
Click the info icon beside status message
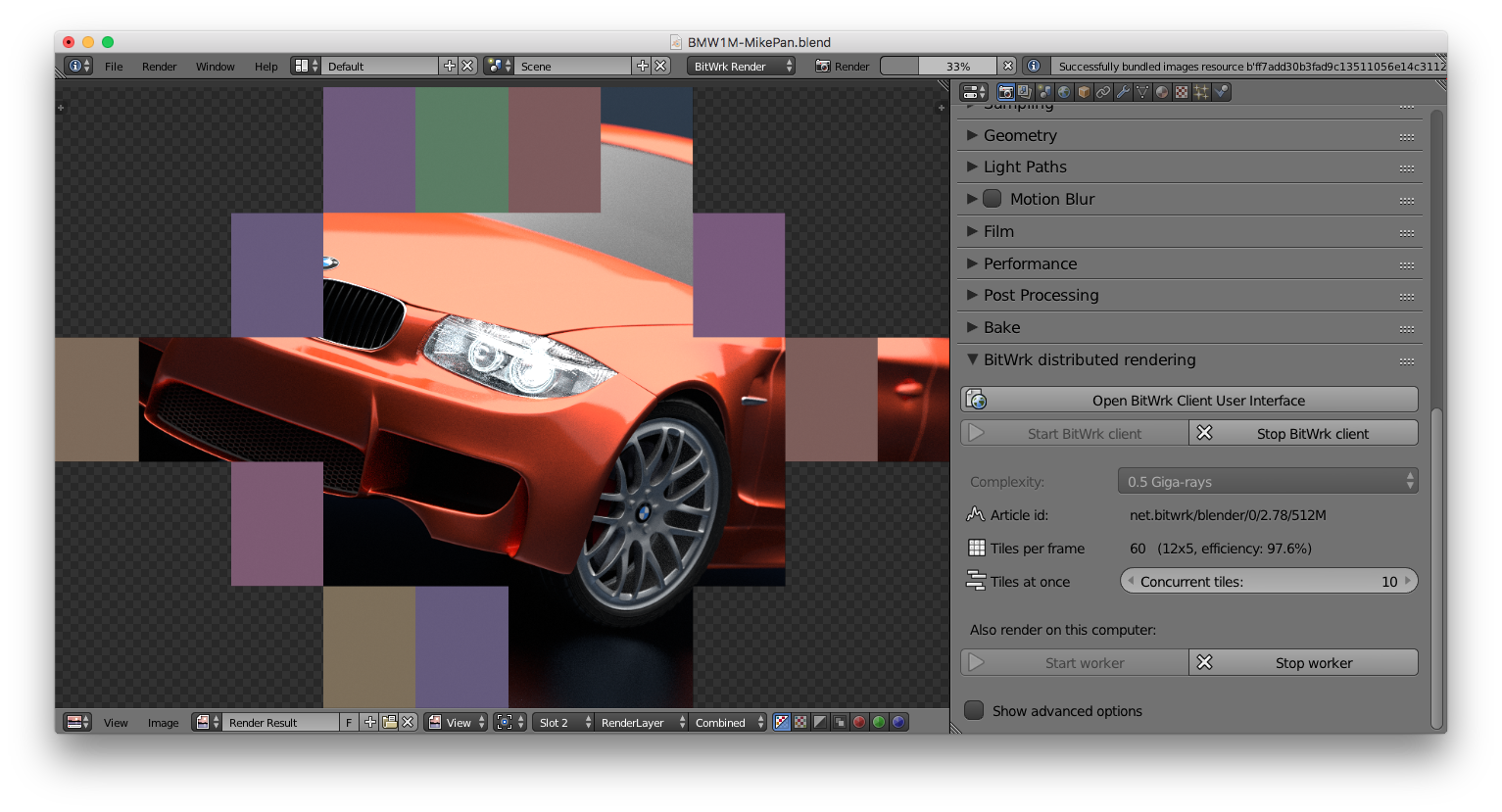pos(1033,66)
